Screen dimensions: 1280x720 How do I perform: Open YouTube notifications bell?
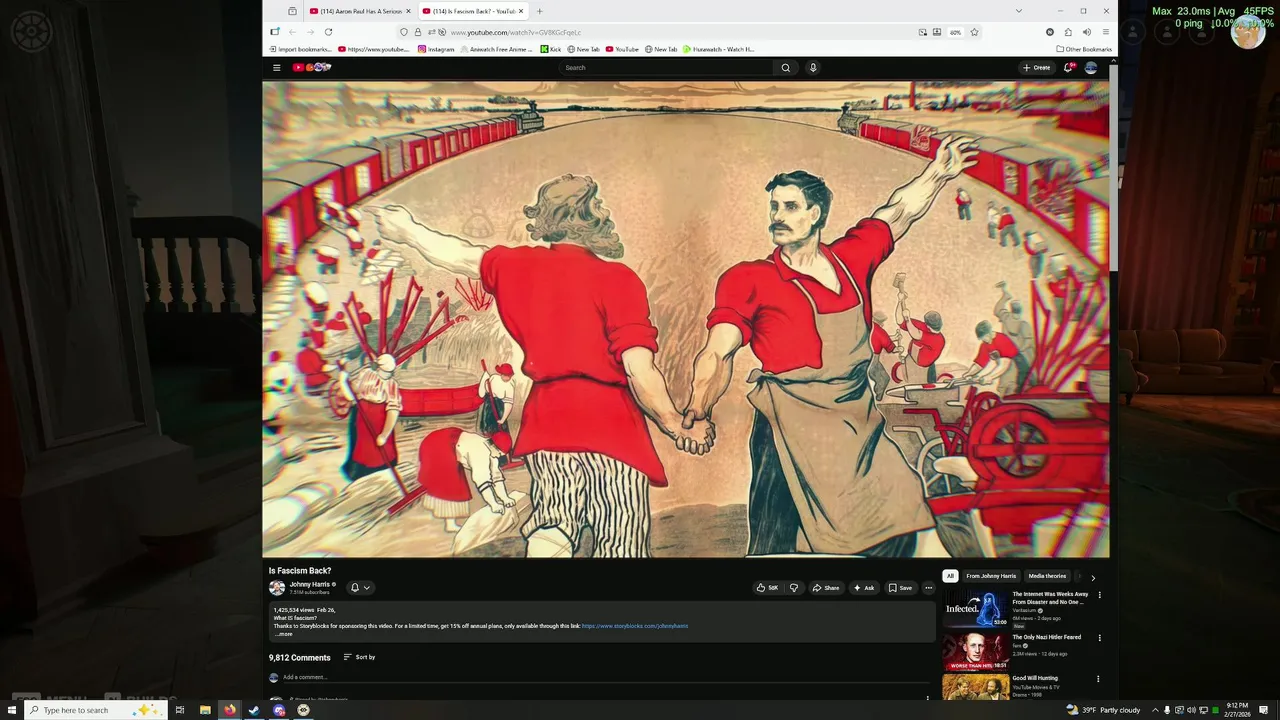tap(1069, 68)
